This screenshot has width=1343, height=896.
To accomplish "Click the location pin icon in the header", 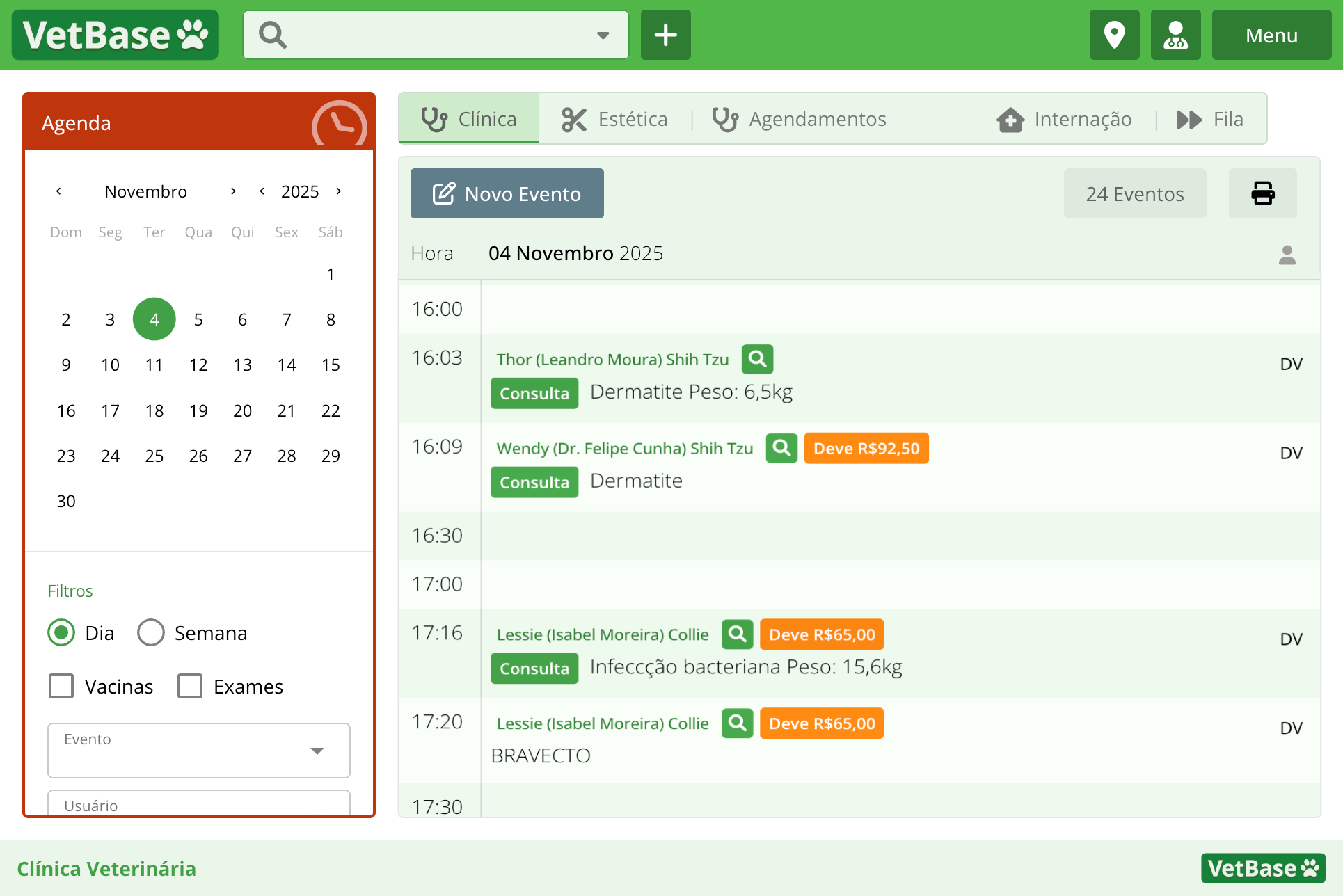I will pos(1114,35).
